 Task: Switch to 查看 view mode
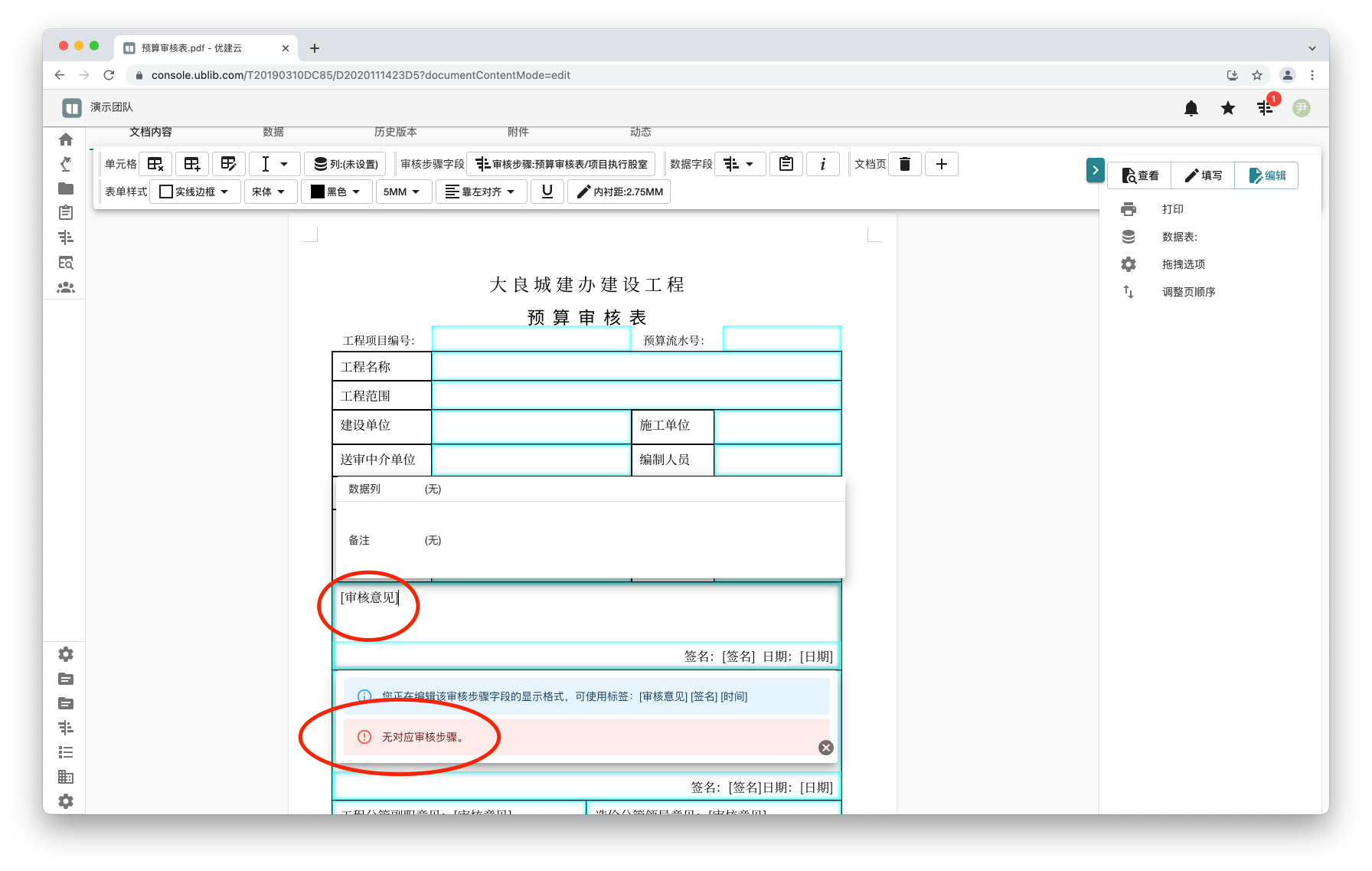click(x=1140, y=175)
